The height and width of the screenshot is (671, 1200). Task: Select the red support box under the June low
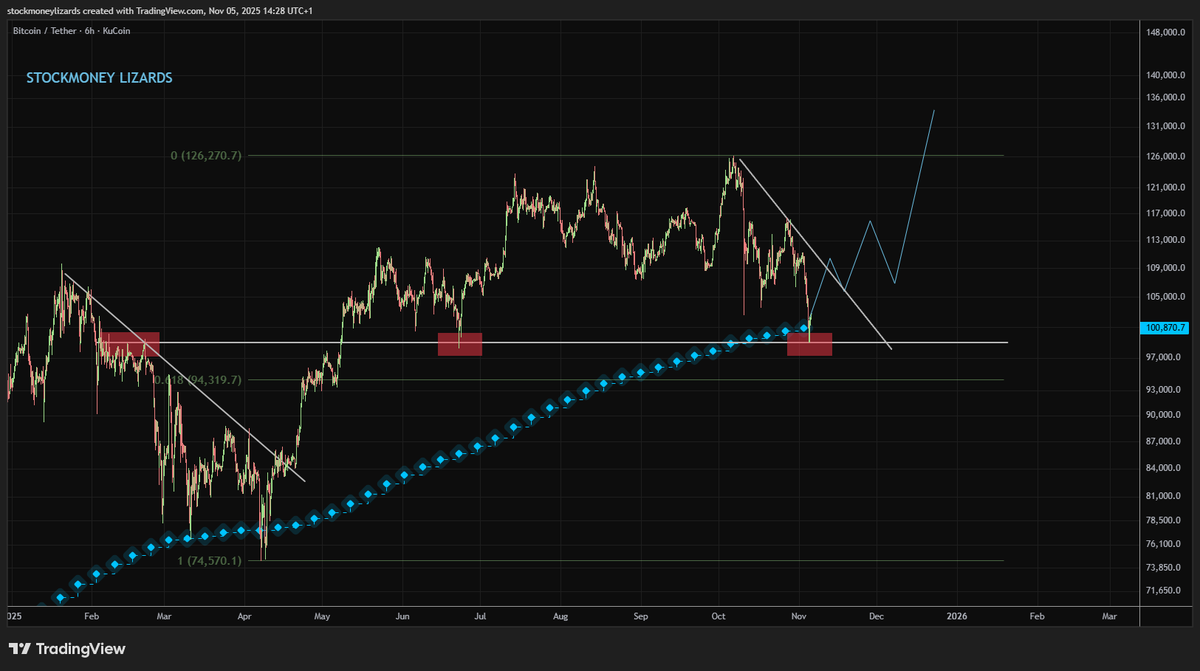tap(460, 343)
